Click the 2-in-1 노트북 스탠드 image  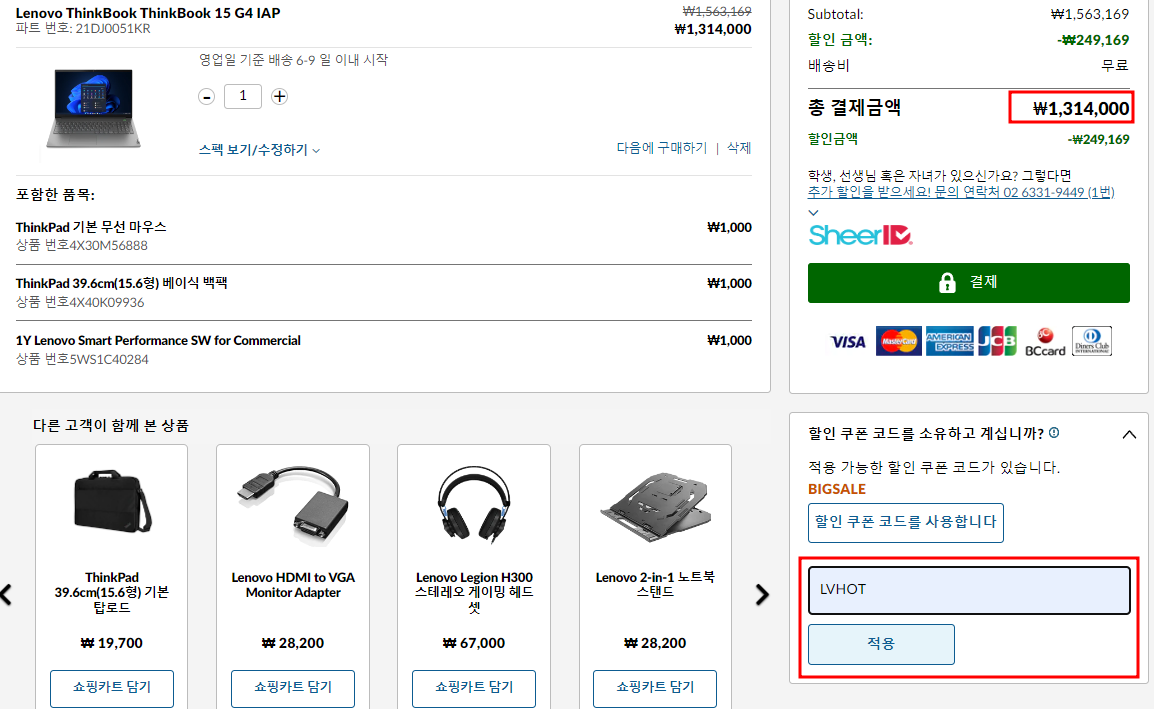[x=655, y=507]
